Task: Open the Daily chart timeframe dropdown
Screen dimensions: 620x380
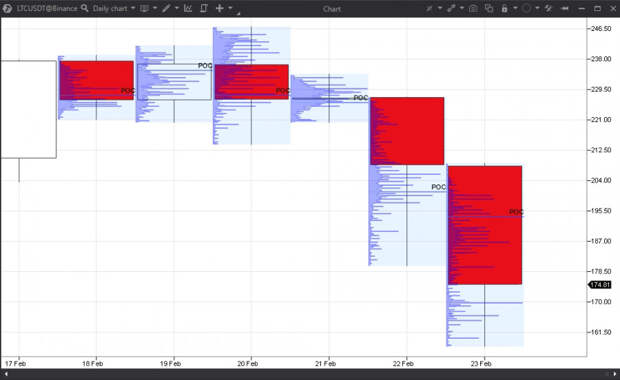Action: point(113,8)
